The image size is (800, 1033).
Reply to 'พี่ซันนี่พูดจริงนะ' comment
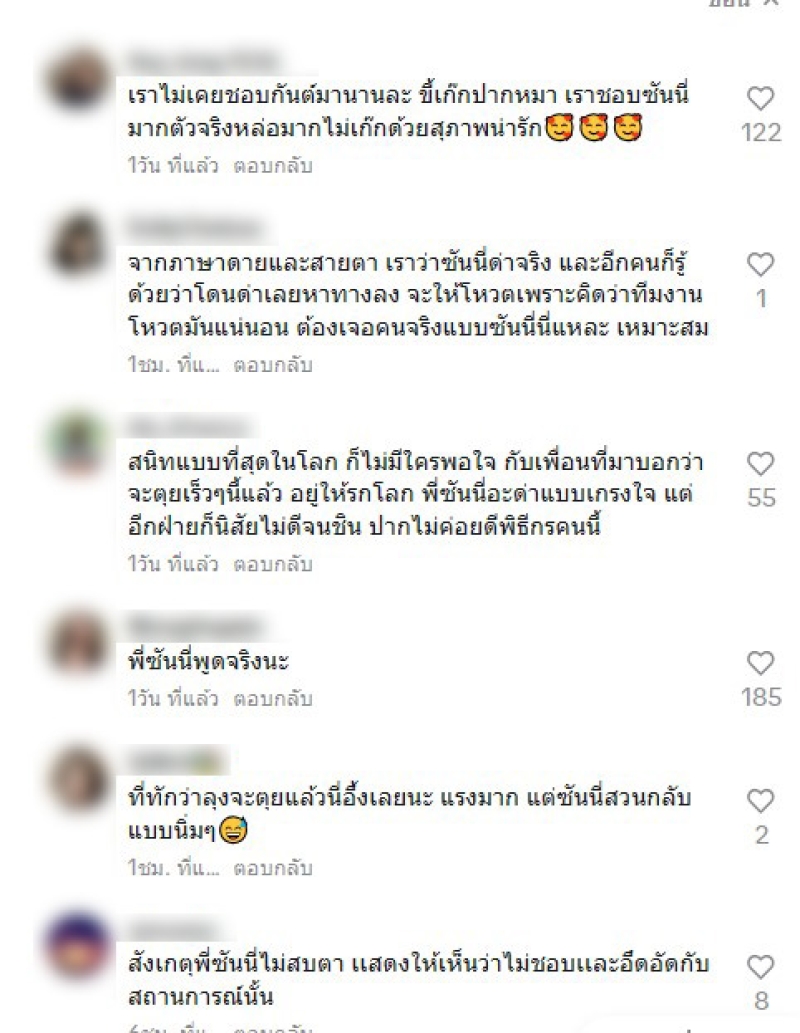tap(273, 698)
